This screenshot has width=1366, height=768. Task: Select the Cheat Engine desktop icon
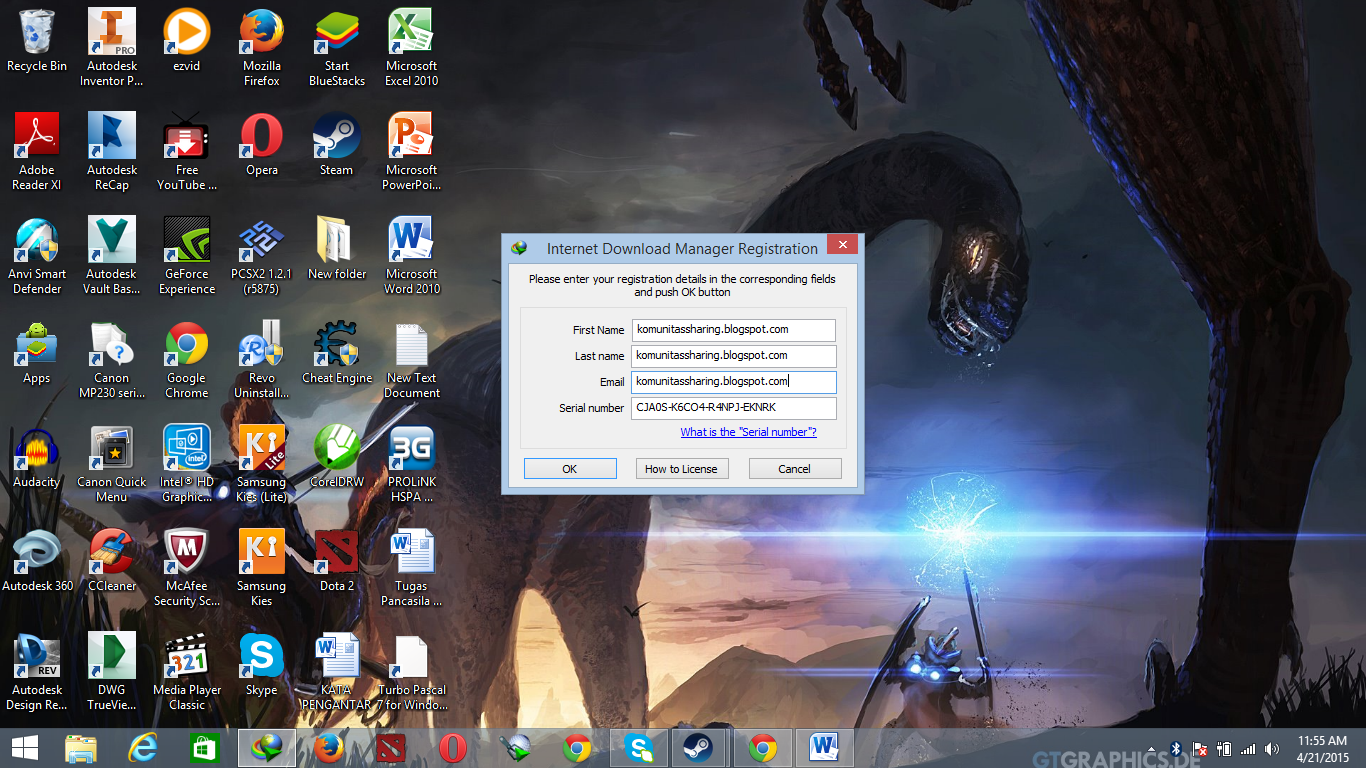point(337,353)
